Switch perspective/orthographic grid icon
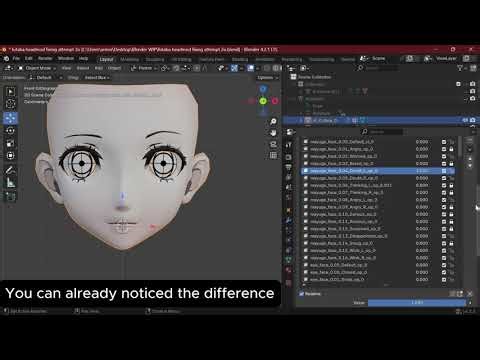Screen dimensions: 480x360 273,155
